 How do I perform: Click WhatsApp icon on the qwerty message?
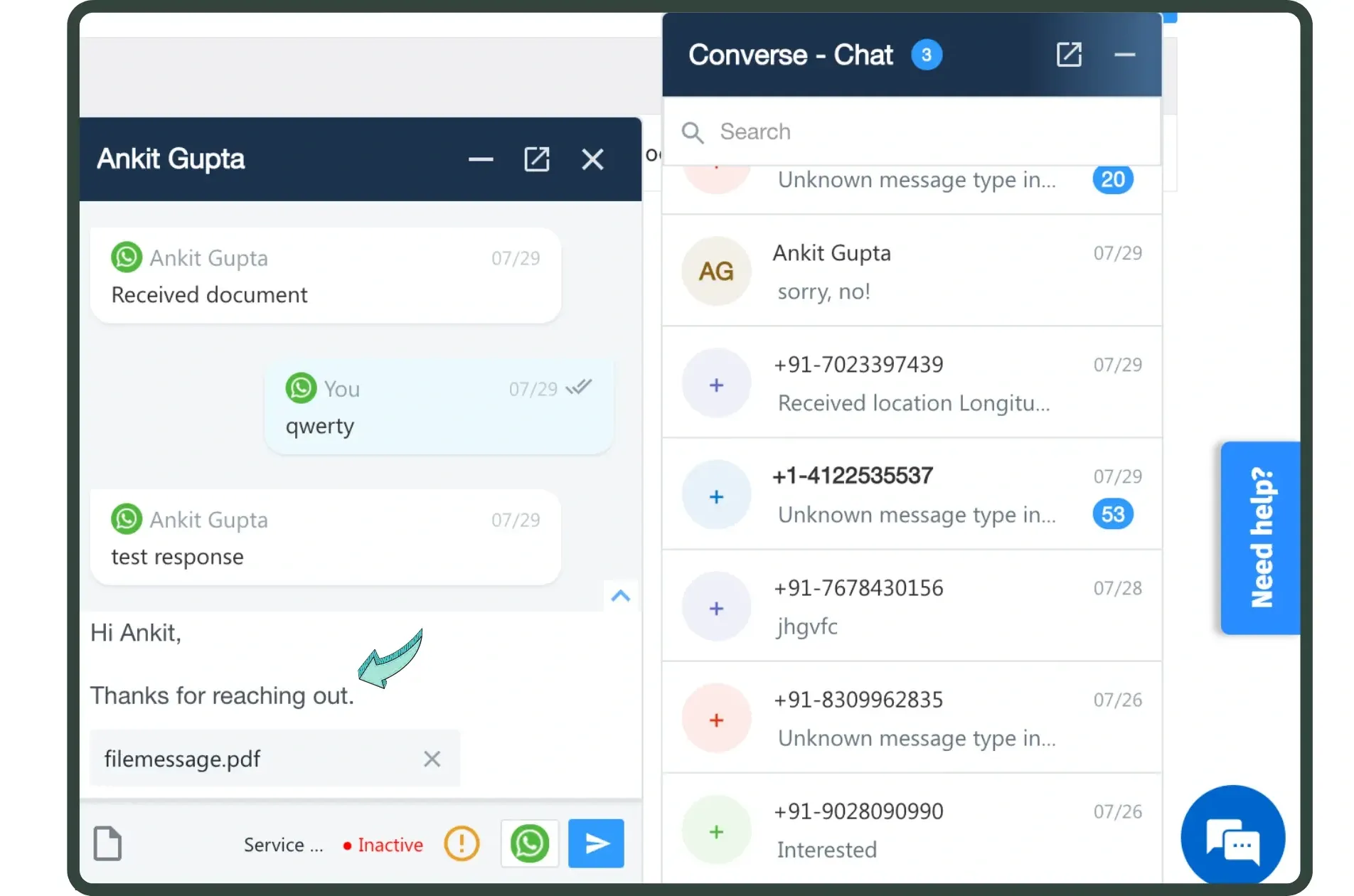pyautogui.click(x=301, y=388)
